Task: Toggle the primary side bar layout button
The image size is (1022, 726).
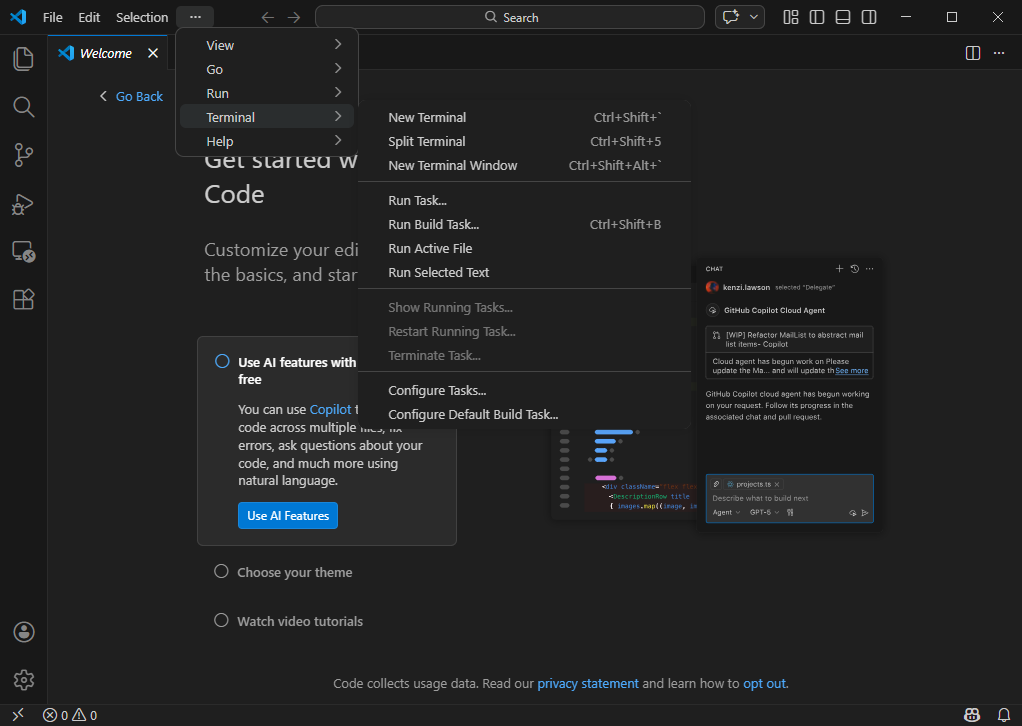Action: (x=817, y=17)
